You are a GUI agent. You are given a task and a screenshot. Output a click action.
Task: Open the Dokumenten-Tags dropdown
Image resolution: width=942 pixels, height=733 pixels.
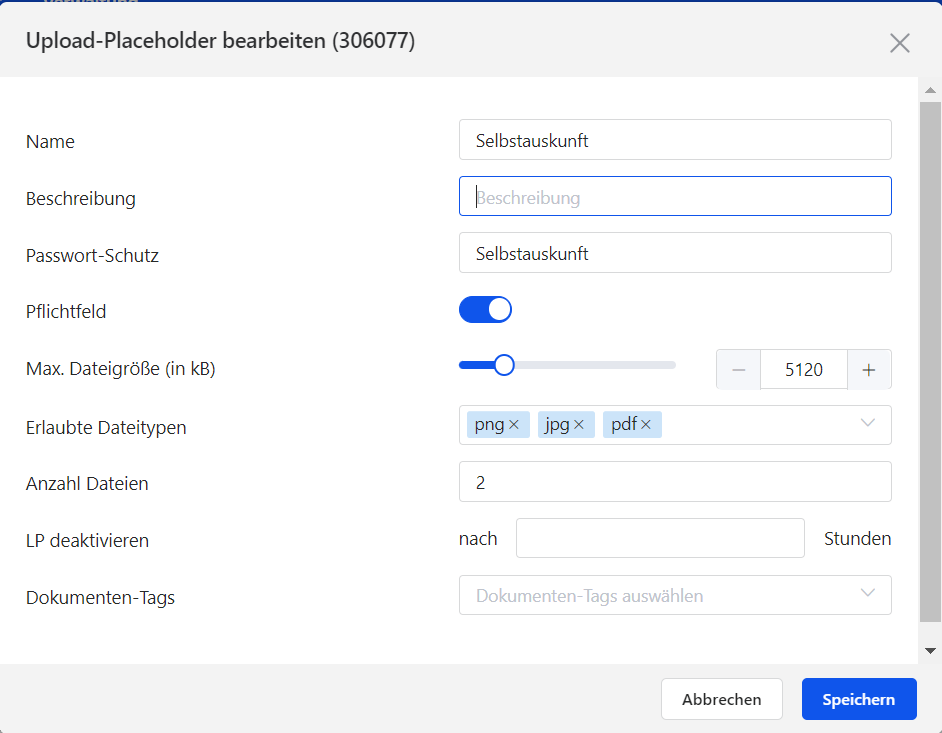click(x=675, y=595)
